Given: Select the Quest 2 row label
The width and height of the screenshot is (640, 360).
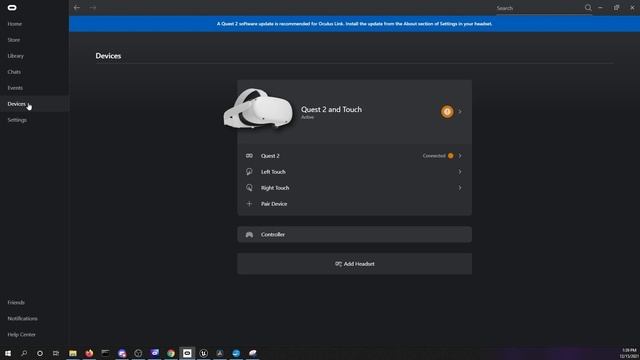Looking at the screenshot, I should pos(270,156).
